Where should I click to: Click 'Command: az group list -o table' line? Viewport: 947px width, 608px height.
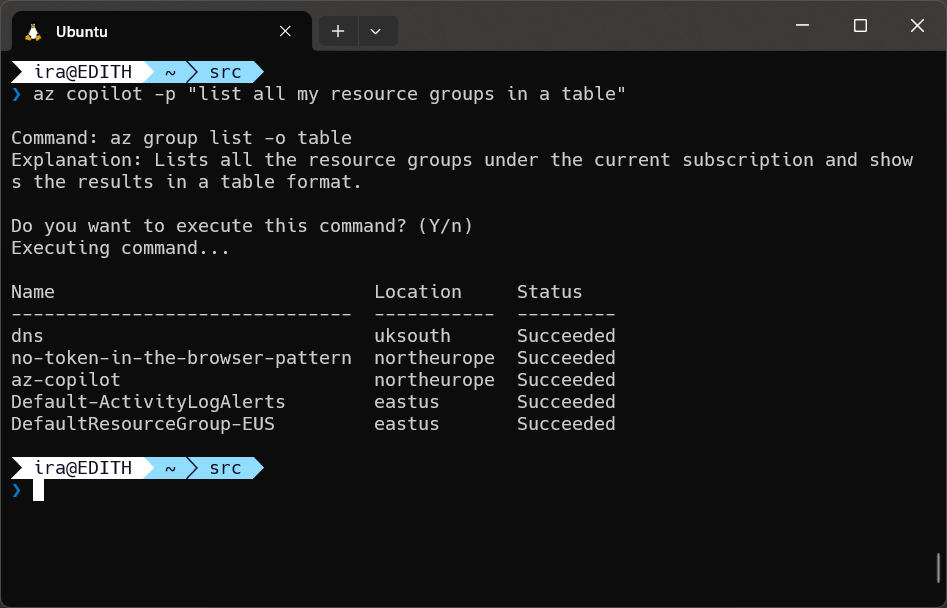[181, 138]
